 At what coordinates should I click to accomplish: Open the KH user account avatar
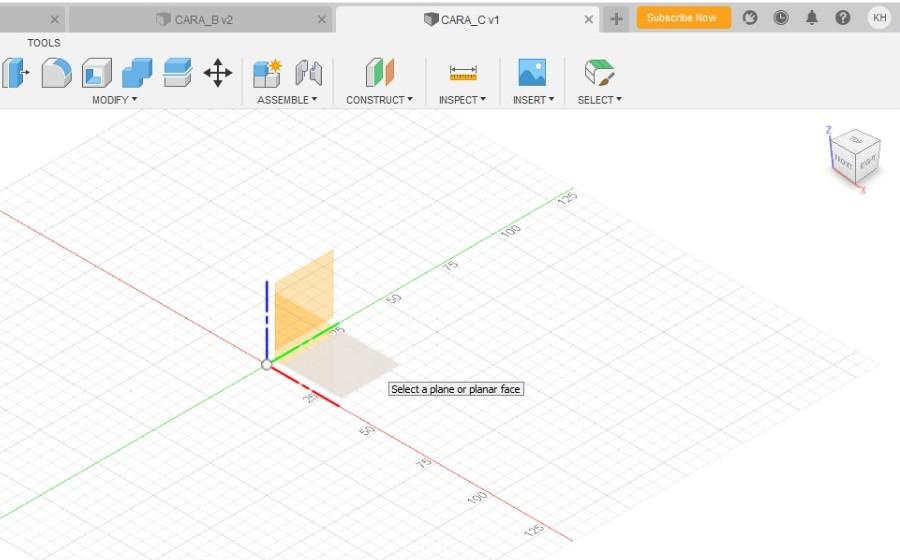click(x=879, y=18)
